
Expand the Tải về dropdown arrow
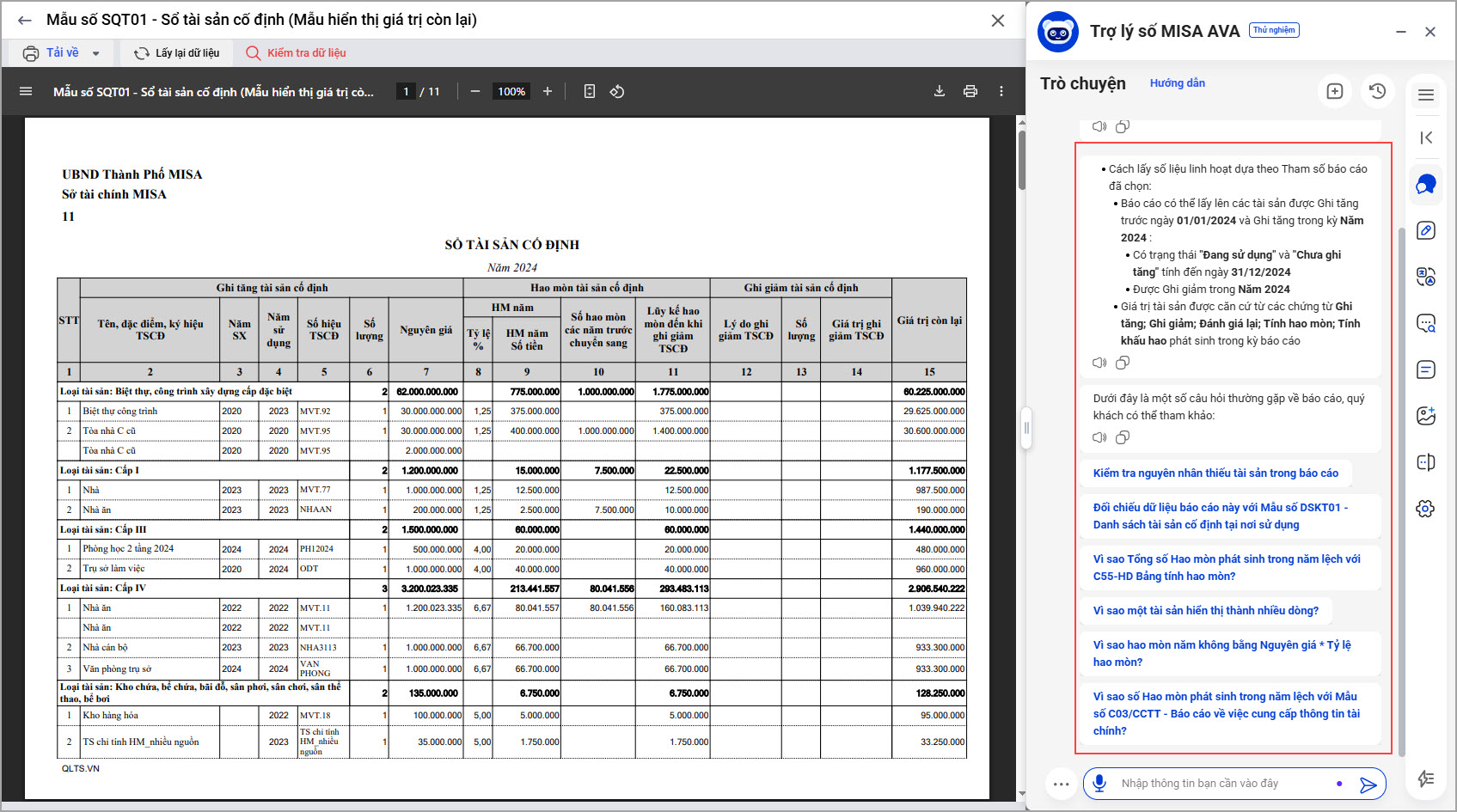pyautogui.click(x=95, y=53)
